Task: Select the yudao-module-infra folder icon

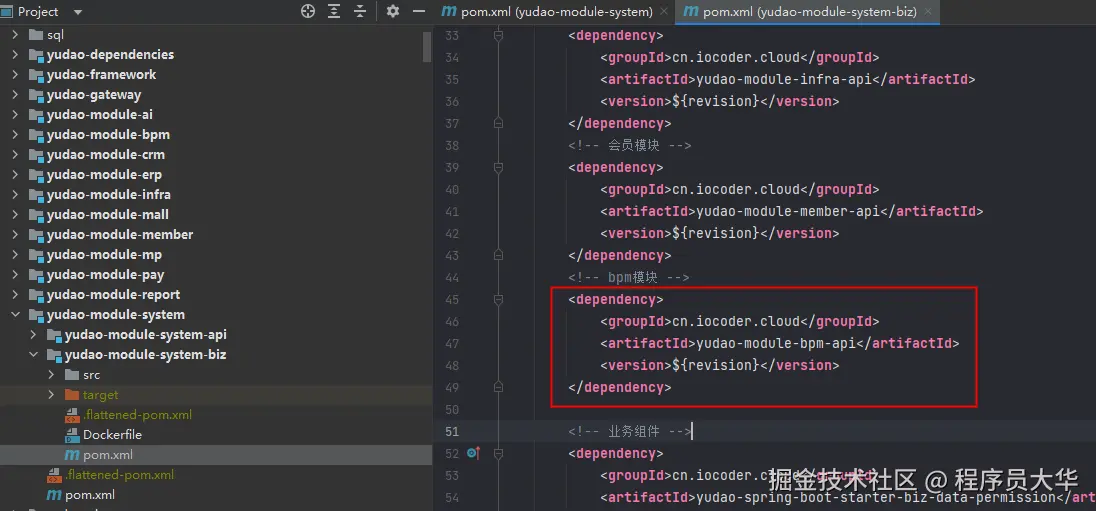Action: pyautogui.click(x=36, y=195)
